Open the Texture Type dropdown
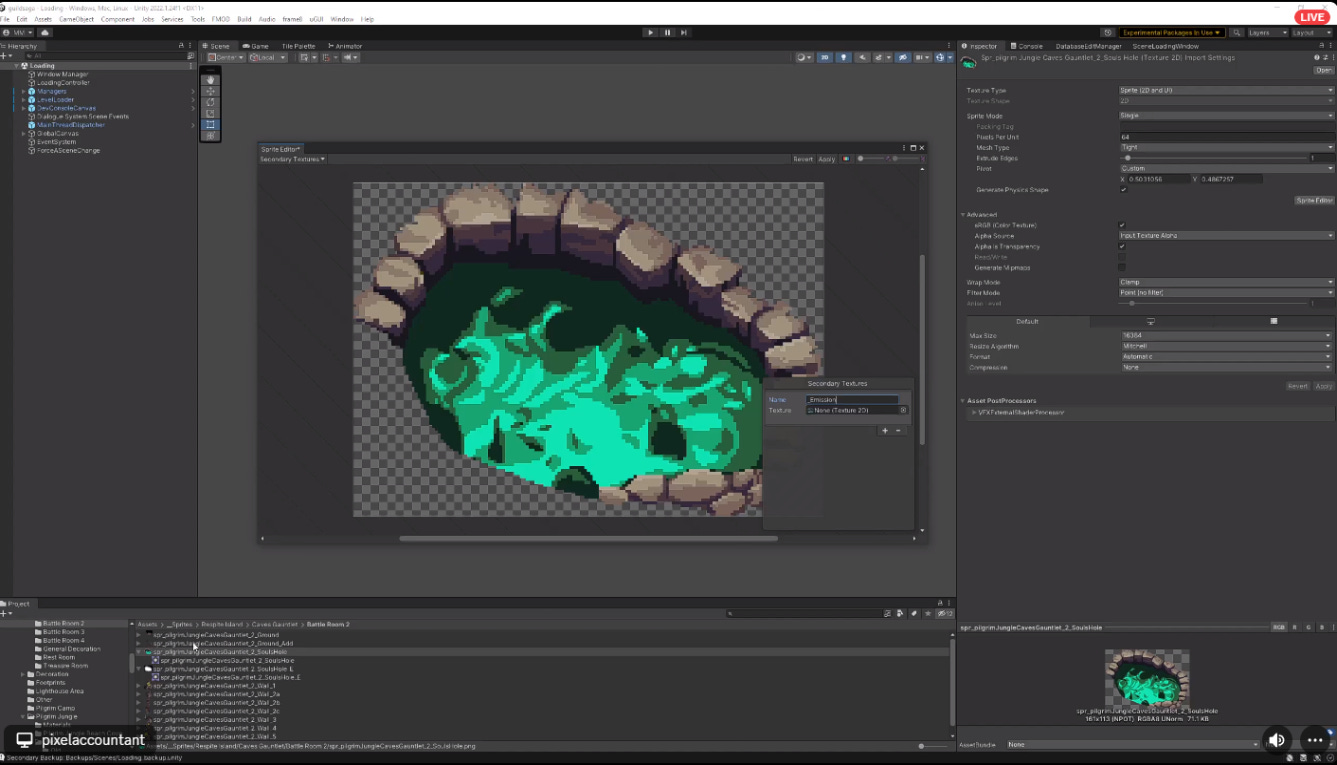This screenshot has width=1337, height=765. (x=1225, y=90)
